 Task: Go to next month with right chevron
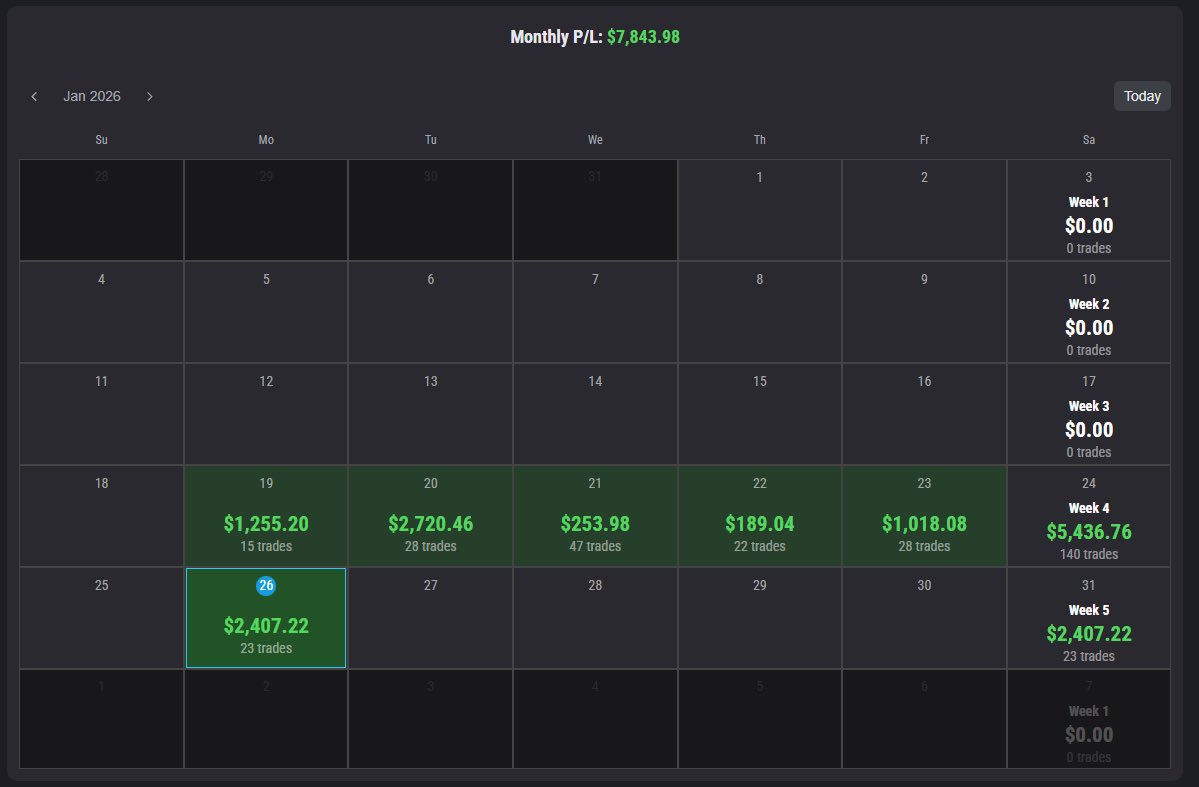coord(150,96)
